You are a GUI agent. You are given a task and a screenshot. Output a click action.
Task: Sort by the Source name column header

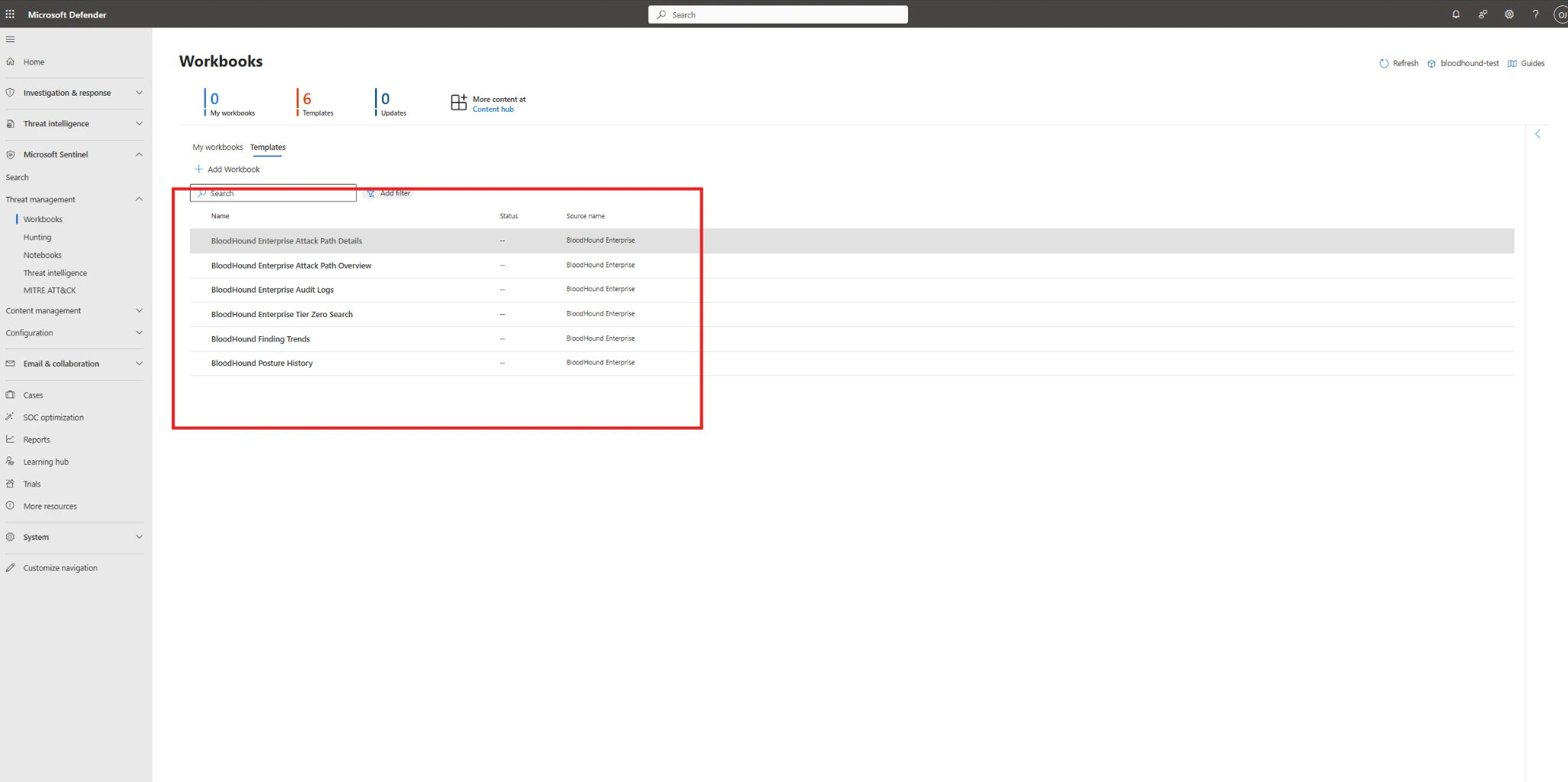coord(586,216)
